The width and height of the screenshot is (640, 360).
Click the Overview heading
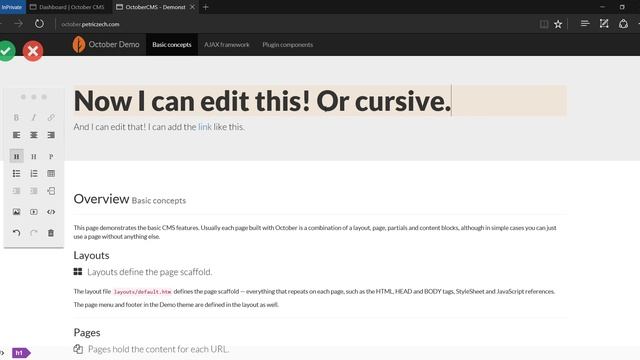tap(101, 199)
